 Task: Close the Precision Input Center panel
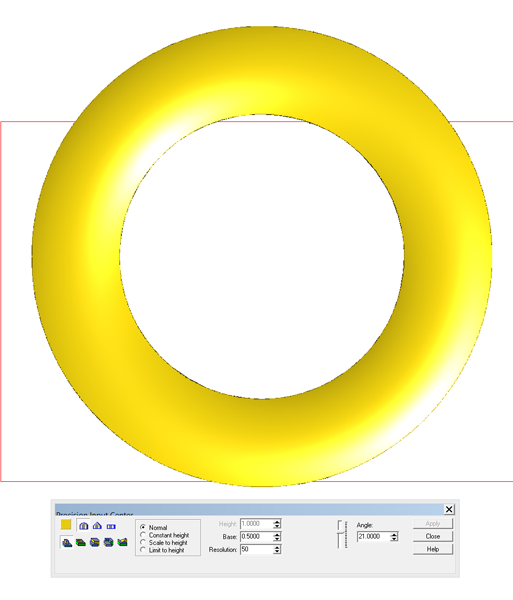pyautogui.click(x=449, y=509)
